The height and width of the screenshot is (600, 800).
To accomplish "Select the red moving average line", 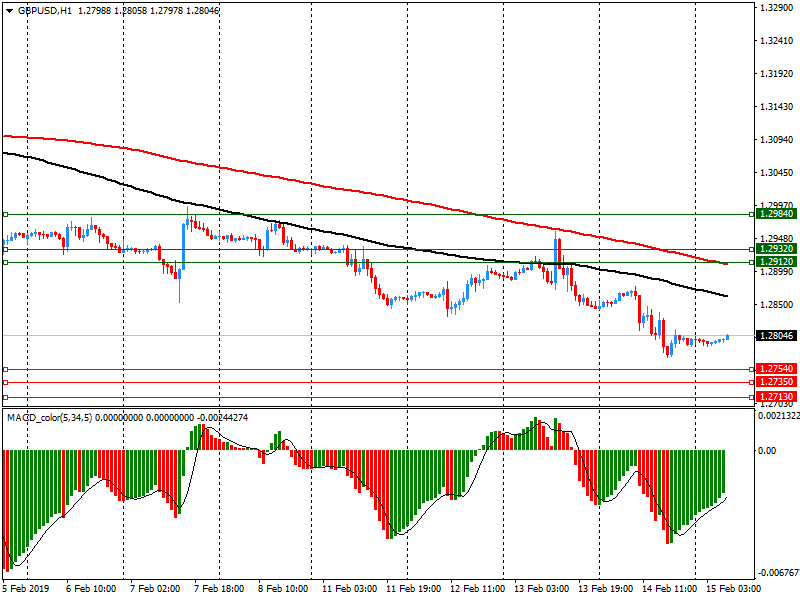I will tap(300, 181).
